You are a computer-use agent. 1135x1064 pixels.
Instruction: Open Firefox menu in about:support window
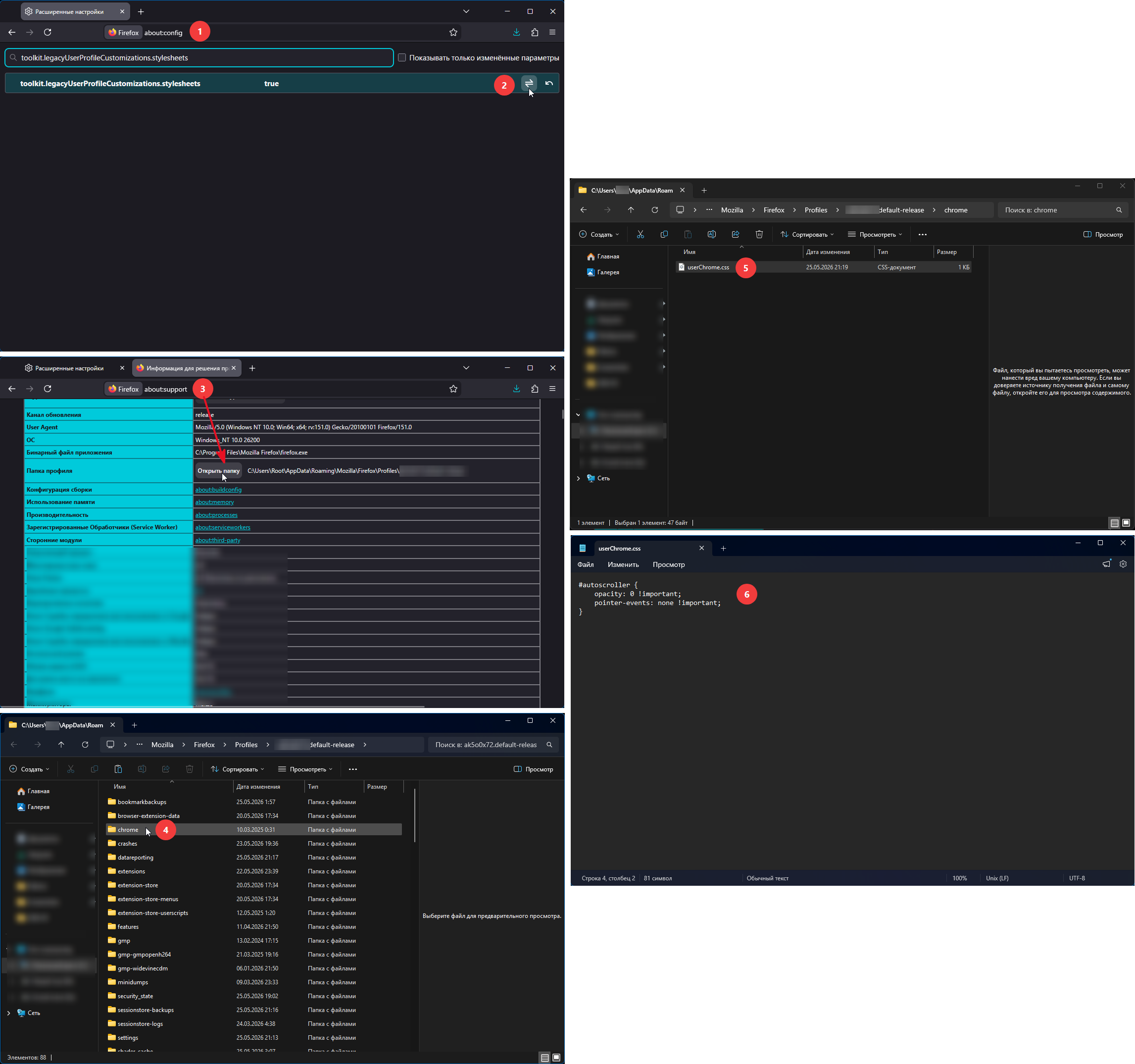pyautogui.click(x=552, y=389)
